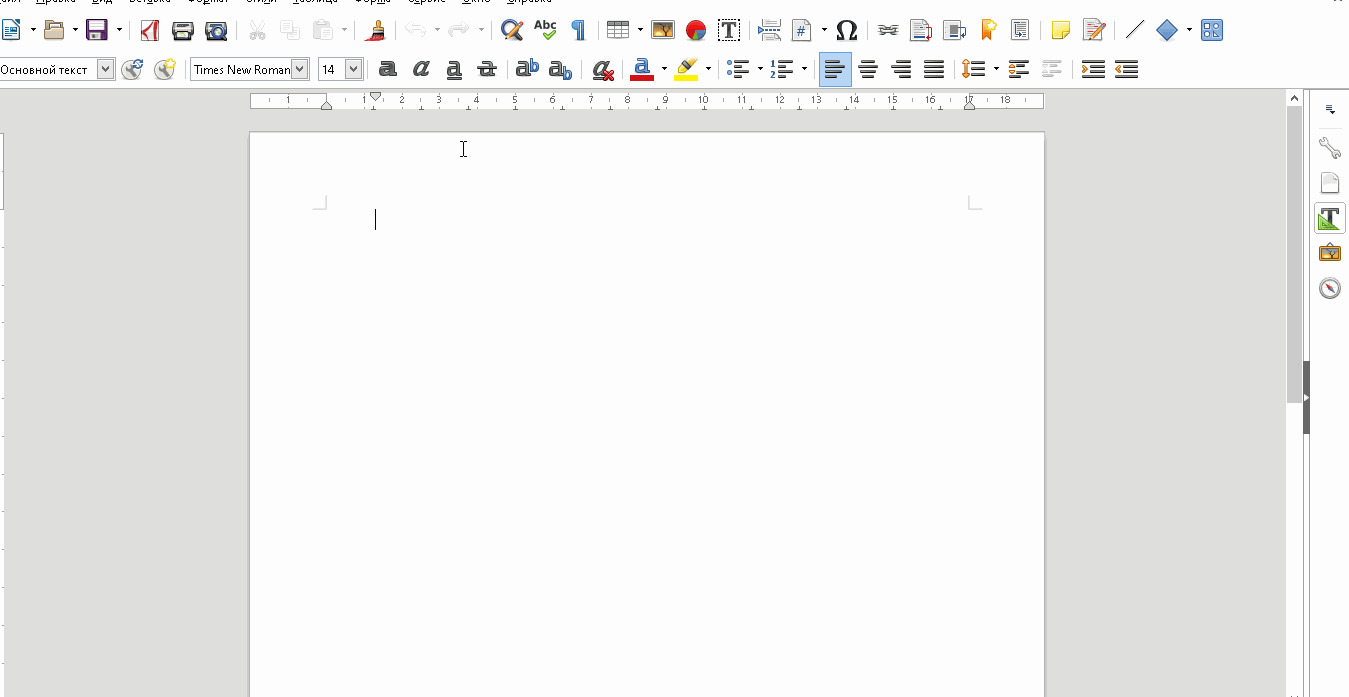
Task: Open the sidebar Navigator compass
Action: point(1329,288)
